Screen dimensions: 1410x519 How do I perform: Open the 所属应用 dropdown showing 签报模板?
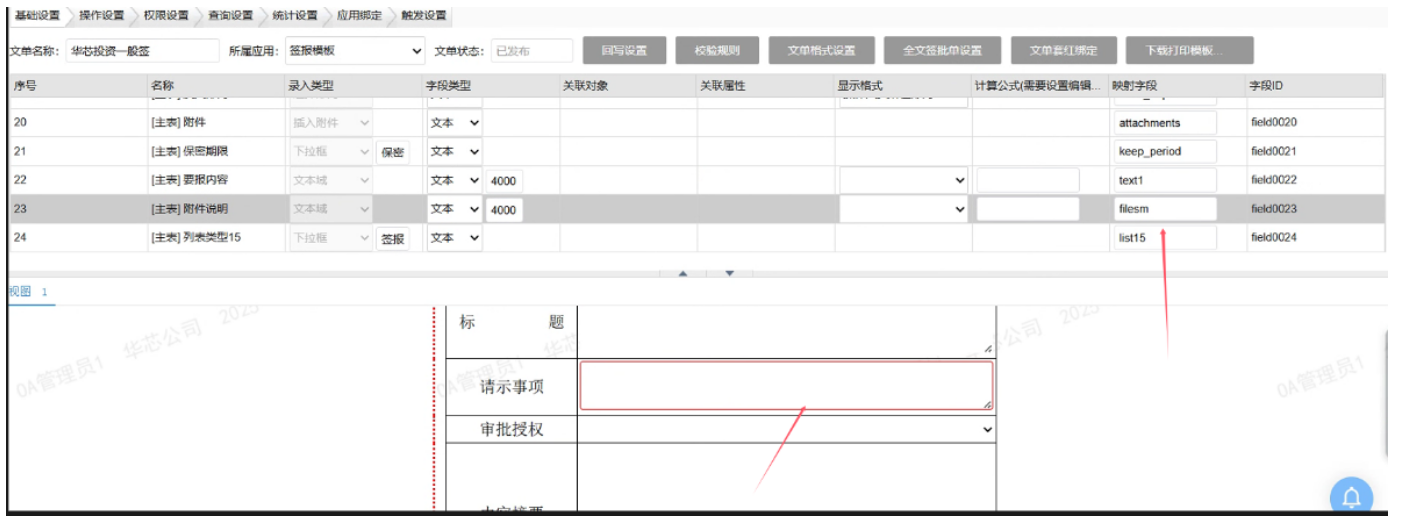coord(355,51)
